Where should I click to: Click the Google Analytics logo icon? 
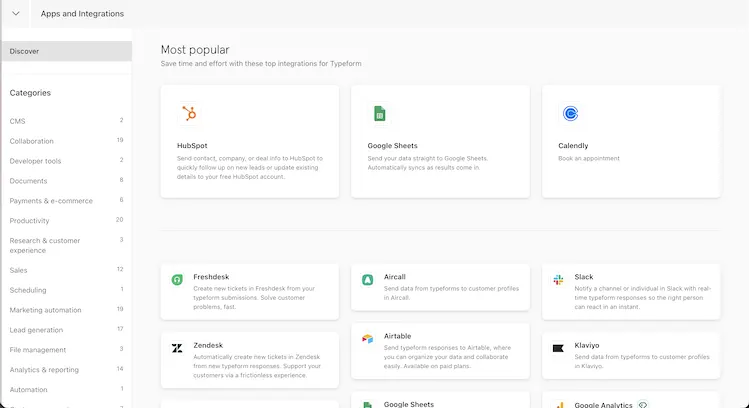558,405
